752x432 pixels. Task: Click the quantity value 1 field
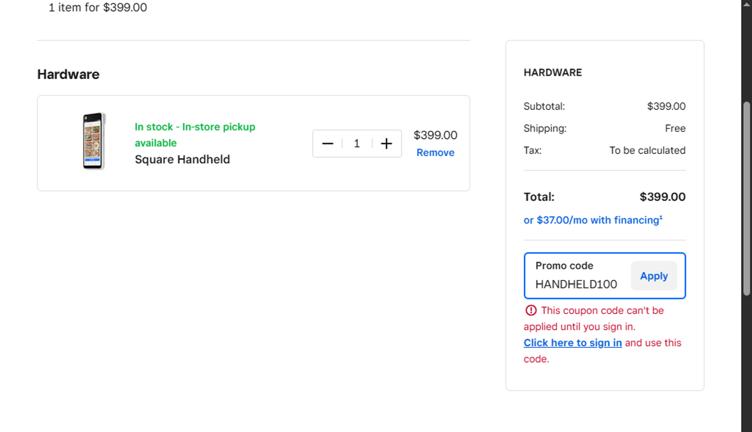click(x=357, y=143)
